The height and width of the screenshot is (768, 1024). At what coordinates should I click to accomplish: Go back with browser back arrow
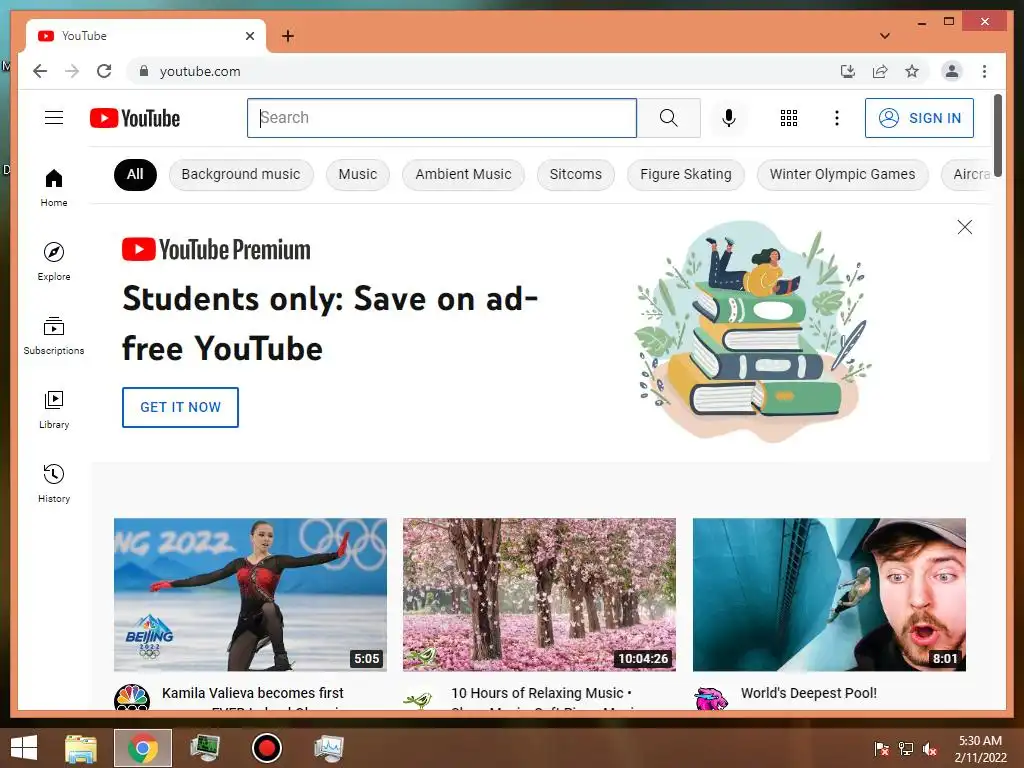[40, 71]
